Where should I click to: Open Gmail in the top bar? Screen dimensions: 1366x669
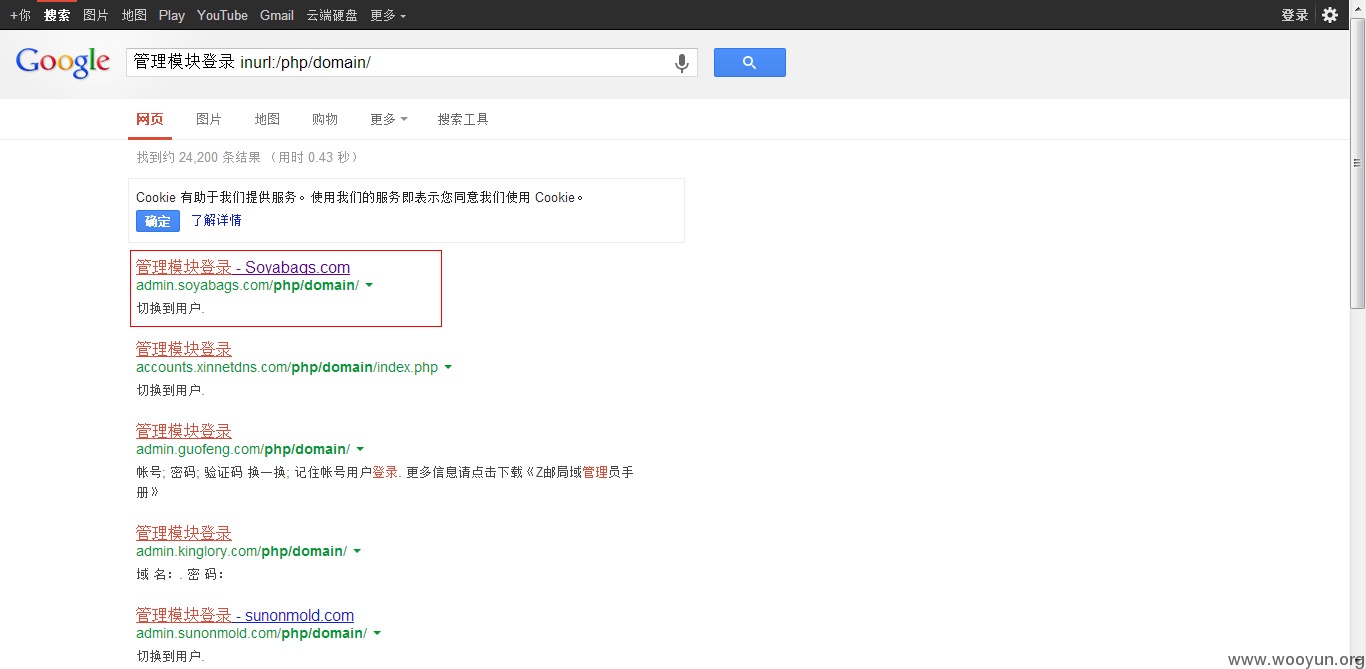pos(277,15)
